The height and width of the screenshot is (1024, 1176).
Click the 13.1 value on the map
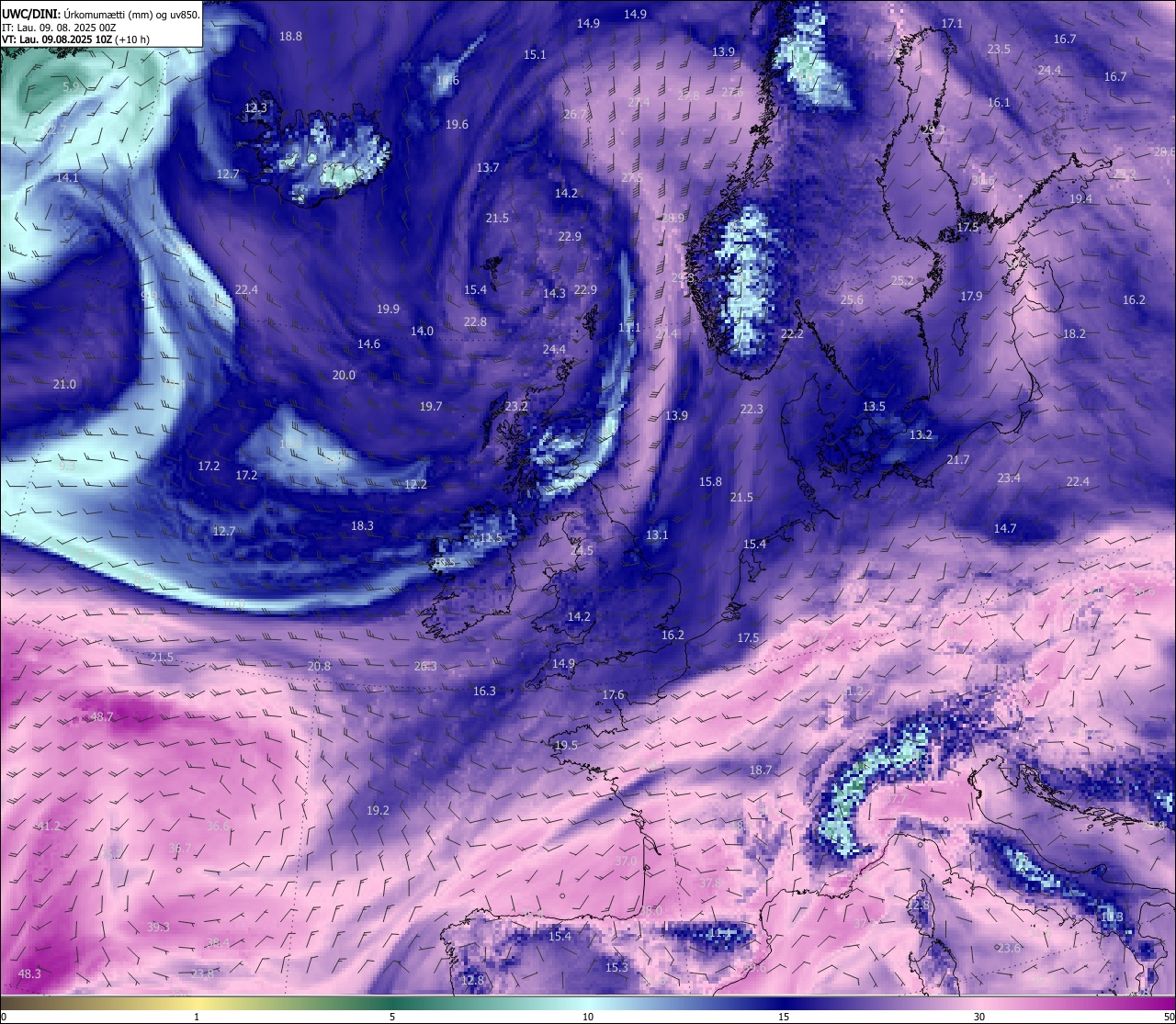point(657,535)
